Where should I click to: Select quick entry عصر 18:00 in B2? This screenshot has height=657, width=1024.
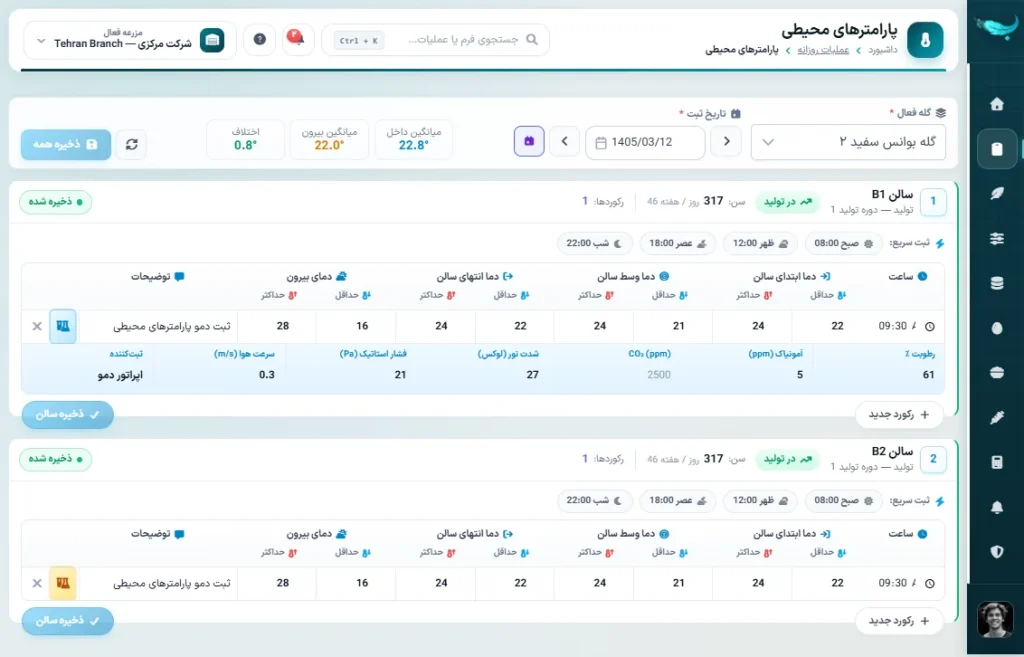[677, 500]
